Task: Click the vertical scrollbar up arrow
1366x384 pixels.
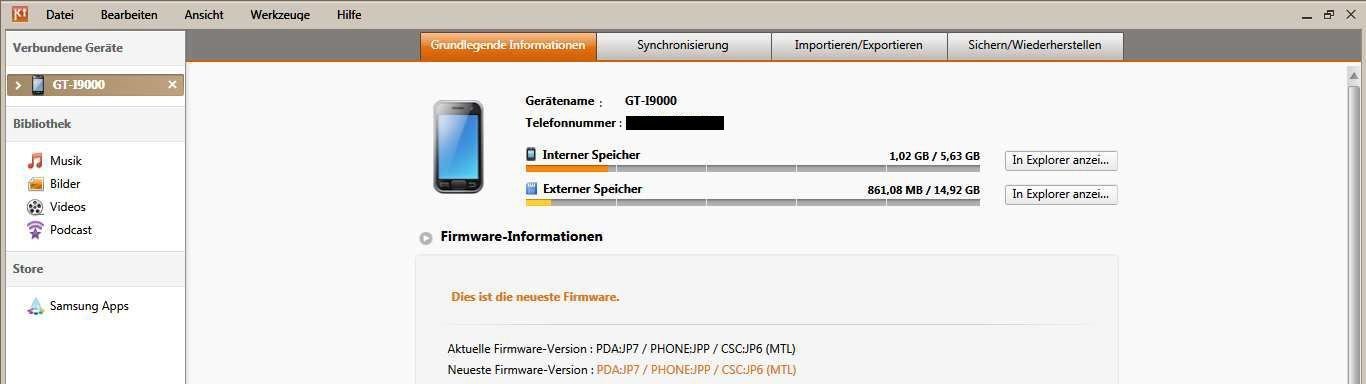Action: pos(1355,75)
